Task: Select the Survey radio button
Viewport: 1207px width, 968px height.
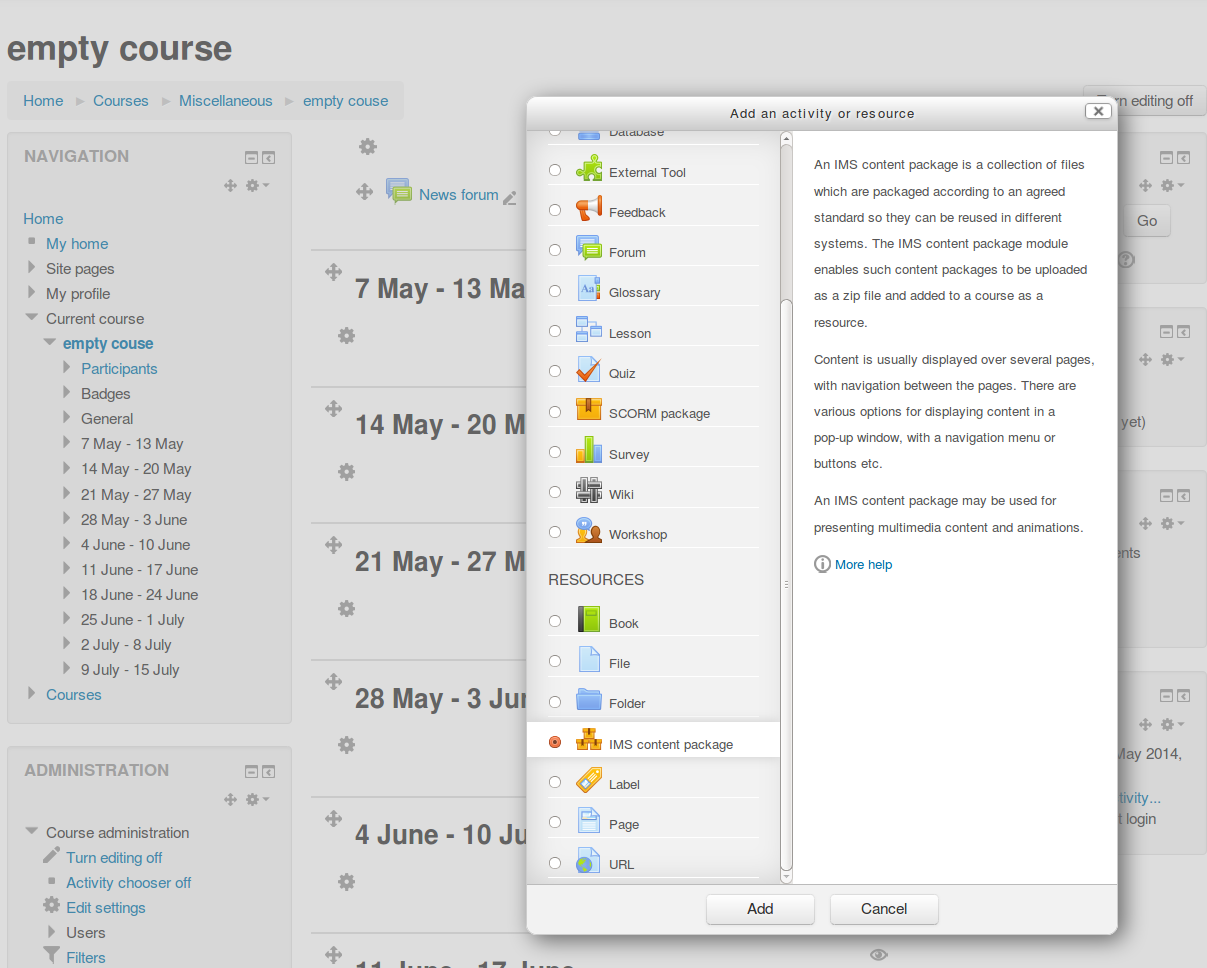Action: [x=555, y=452]
